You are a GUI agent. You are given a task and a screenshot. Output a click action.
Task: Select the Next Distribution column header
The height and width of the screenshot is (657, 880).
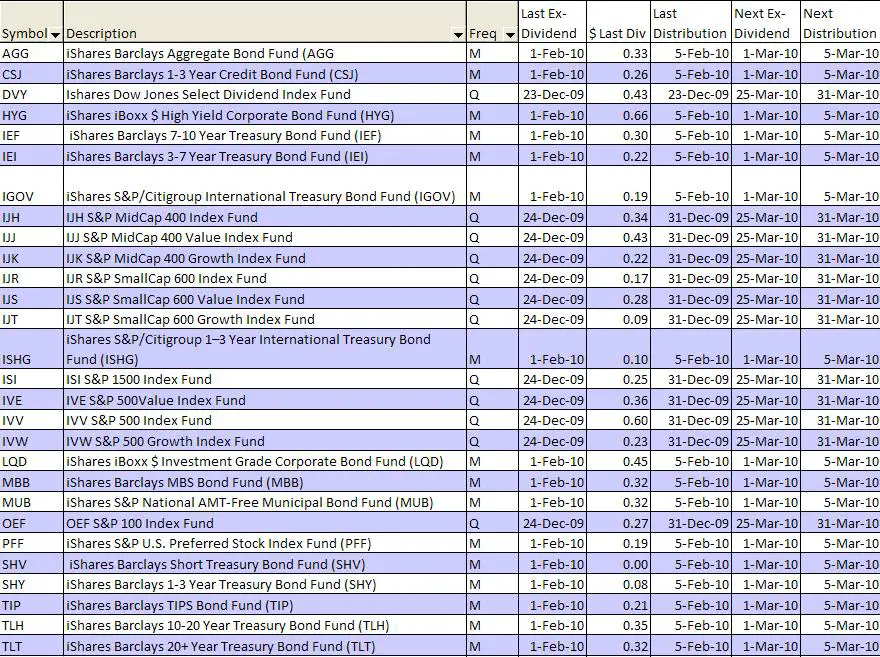pos(840,22)
